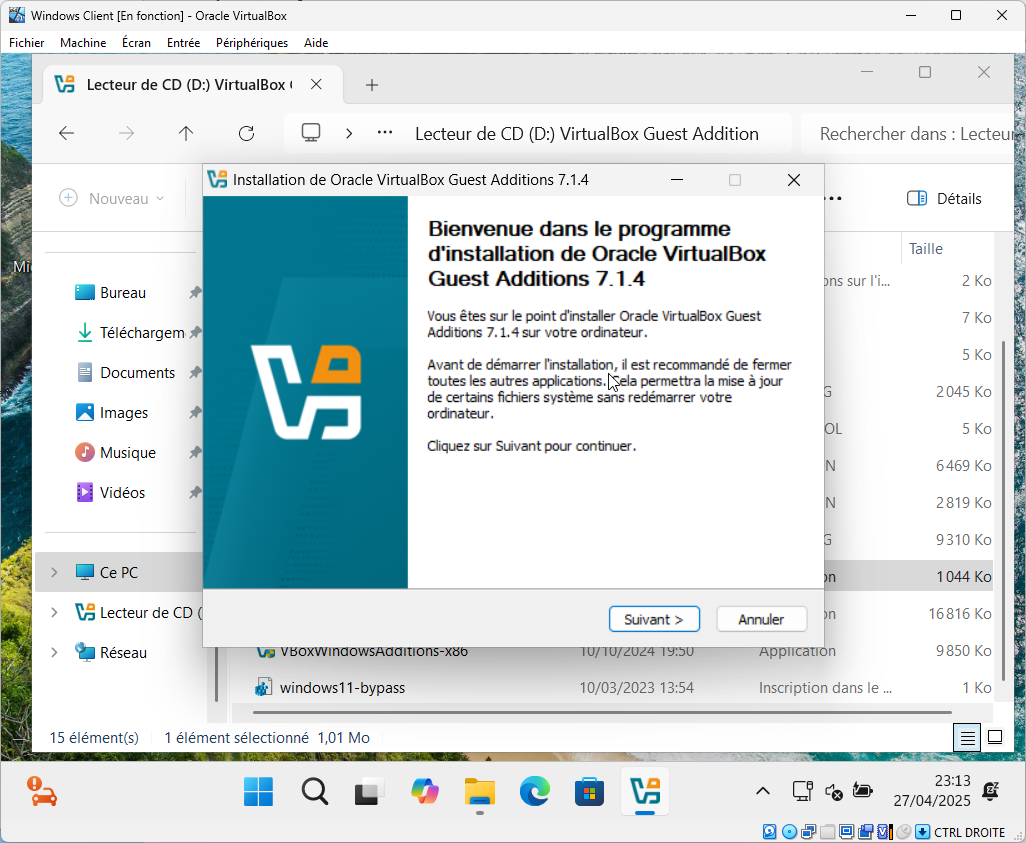Select Ce PC in the navigation pane
1026x843 pixels.
[x=118, y=572]
